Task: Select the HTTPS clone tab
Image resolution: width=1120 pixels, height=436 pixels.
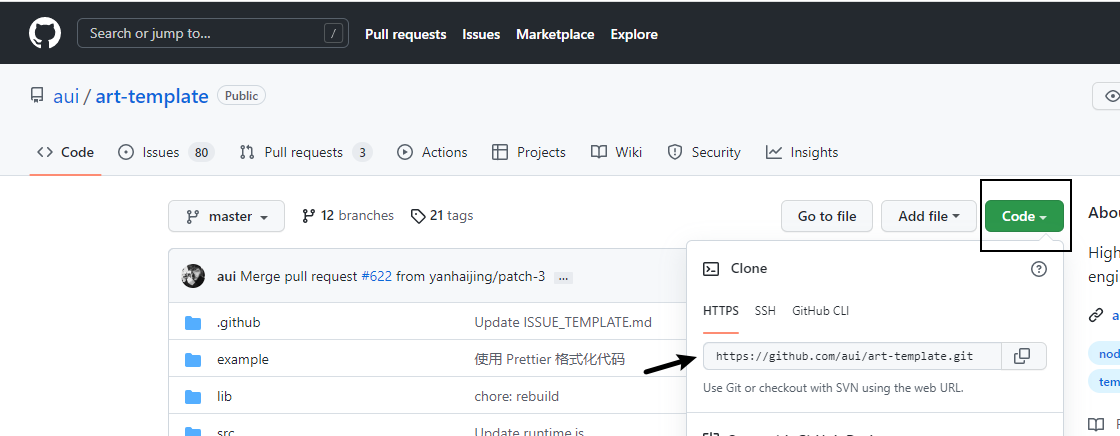Action: coord(721,311)
